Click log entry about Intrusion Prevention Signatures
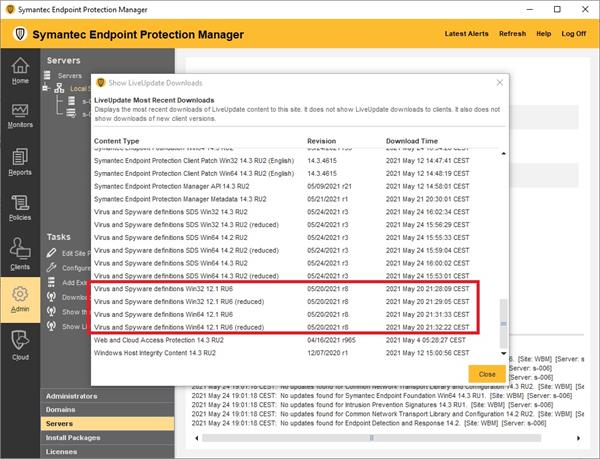600x459 pixels. [x=372, y=405]
